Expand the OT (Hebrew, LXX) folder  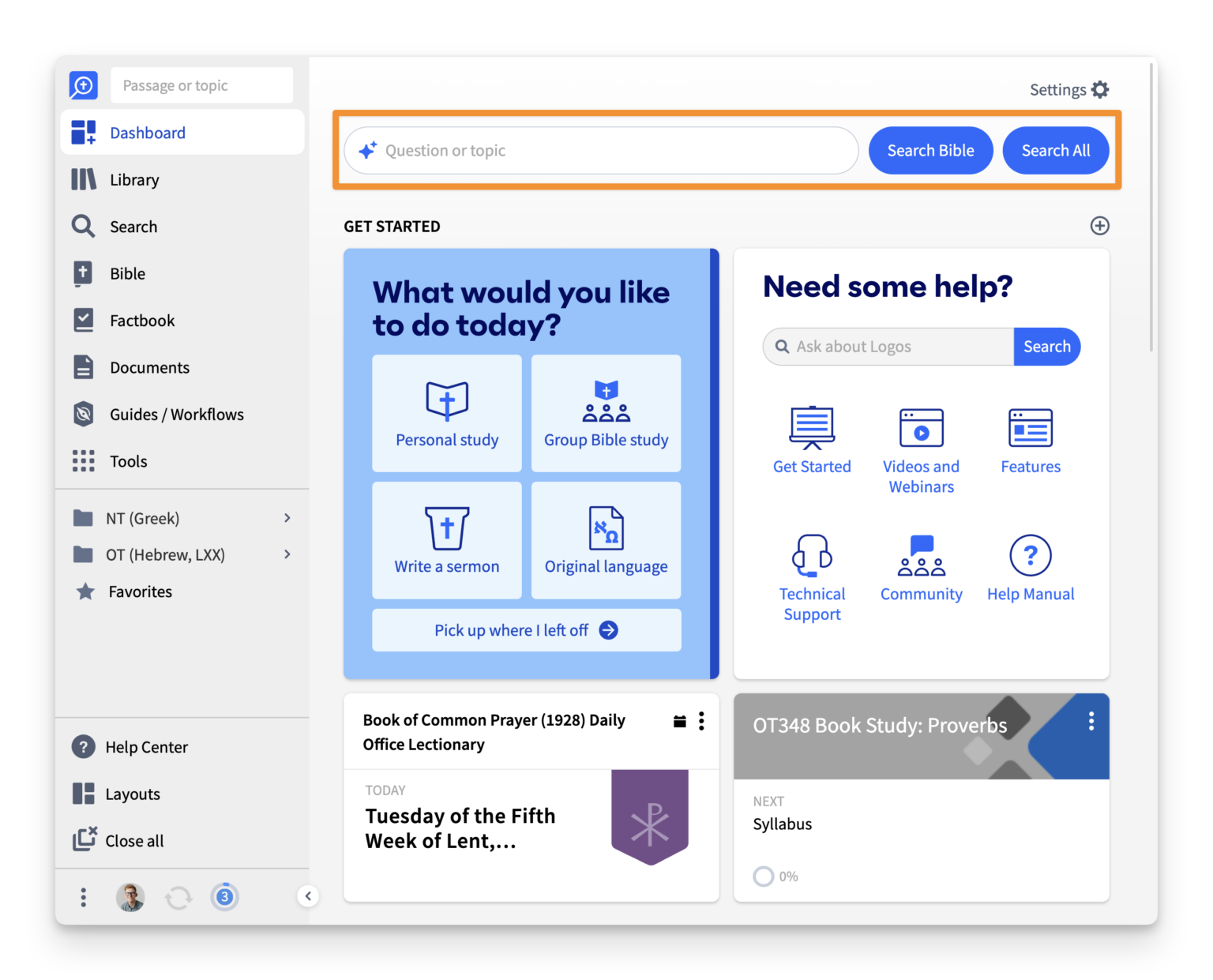[287, 554]
